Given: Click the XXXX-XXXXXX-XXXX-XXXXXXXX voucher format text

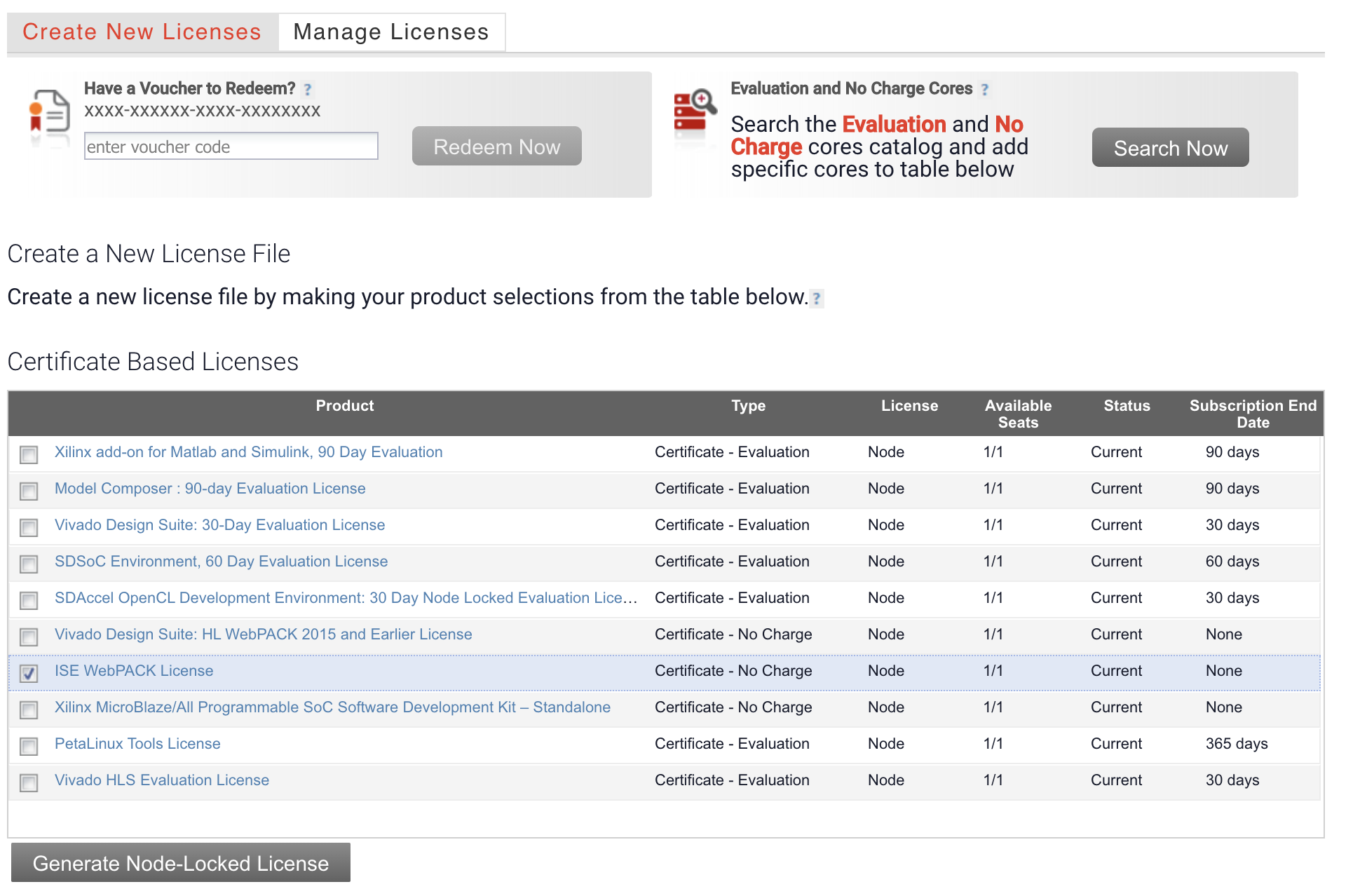Looking at the screenshot, I should 202,111.
